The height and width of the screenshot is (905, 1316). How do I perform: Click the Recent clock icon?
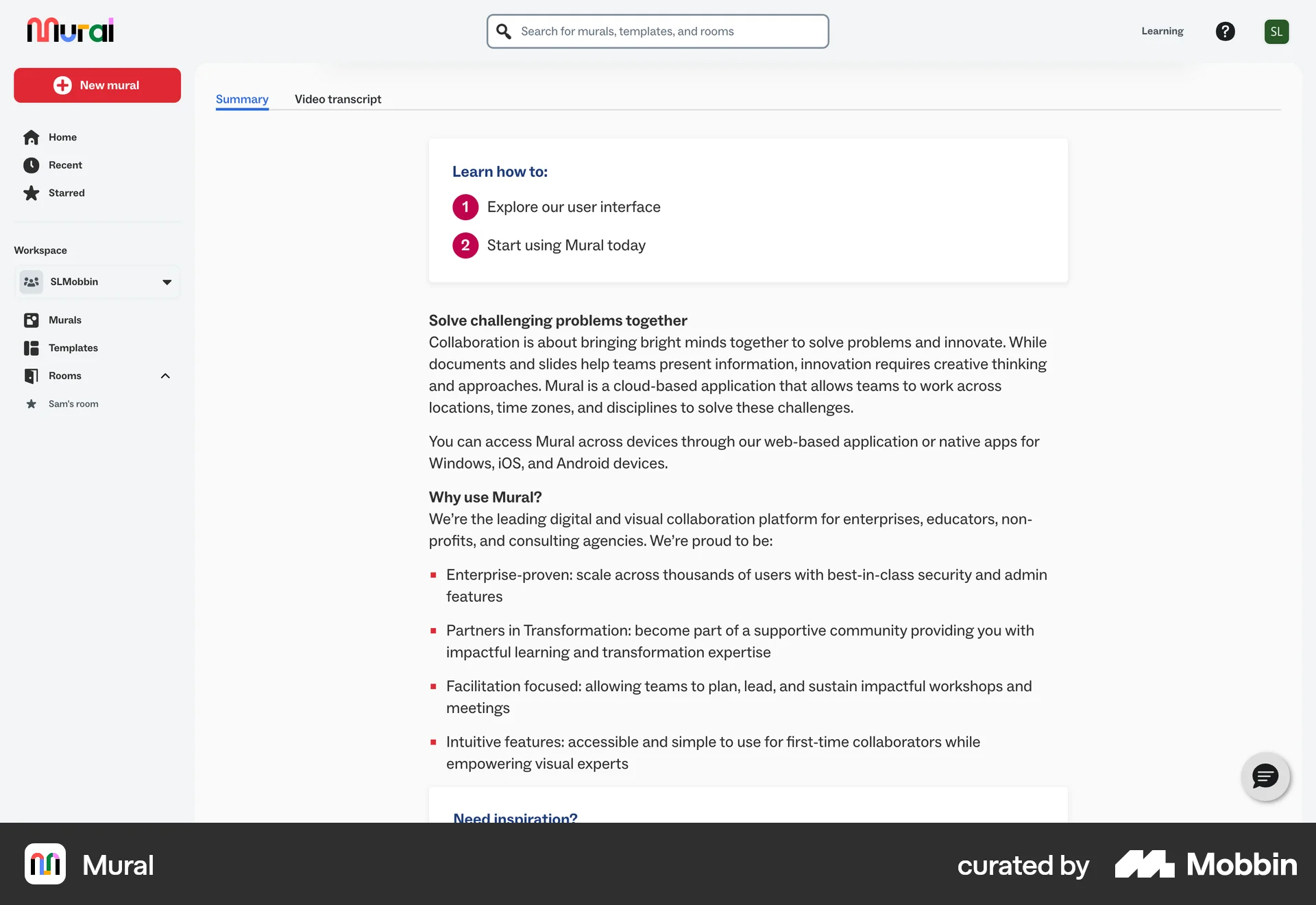tap(31, 165)
